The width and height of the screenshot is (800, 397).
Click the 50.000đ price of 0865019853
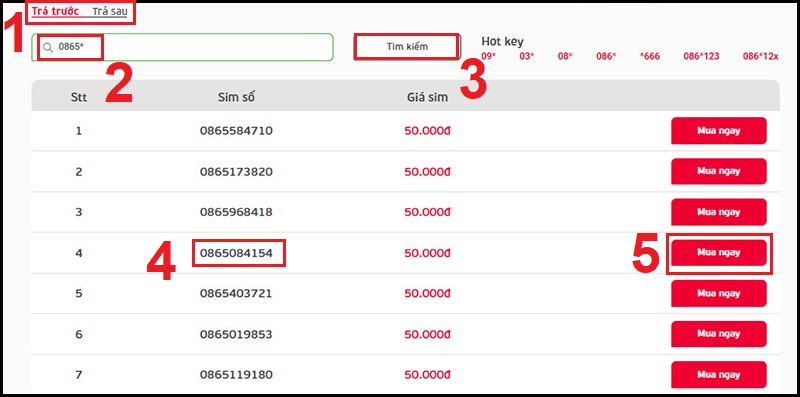tap(428, 335)
